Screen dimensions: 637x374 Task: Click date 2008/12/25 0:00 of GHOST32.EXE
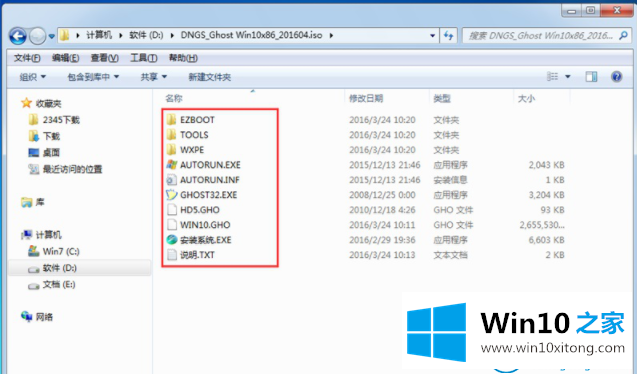pyautogui.click(x=382, y=195)
